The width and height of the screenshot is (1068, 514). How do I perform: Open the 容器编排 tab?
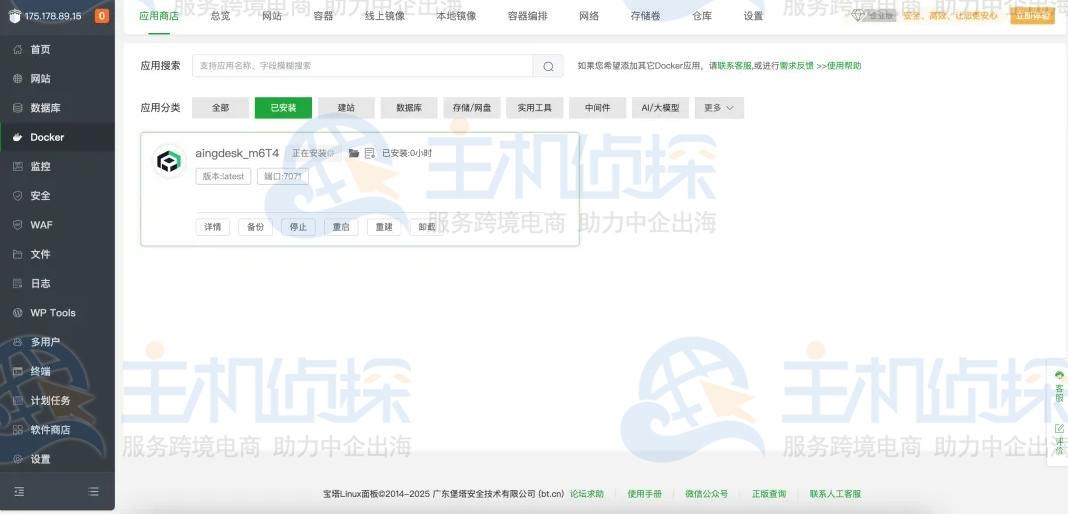click(x=528, y=16)
